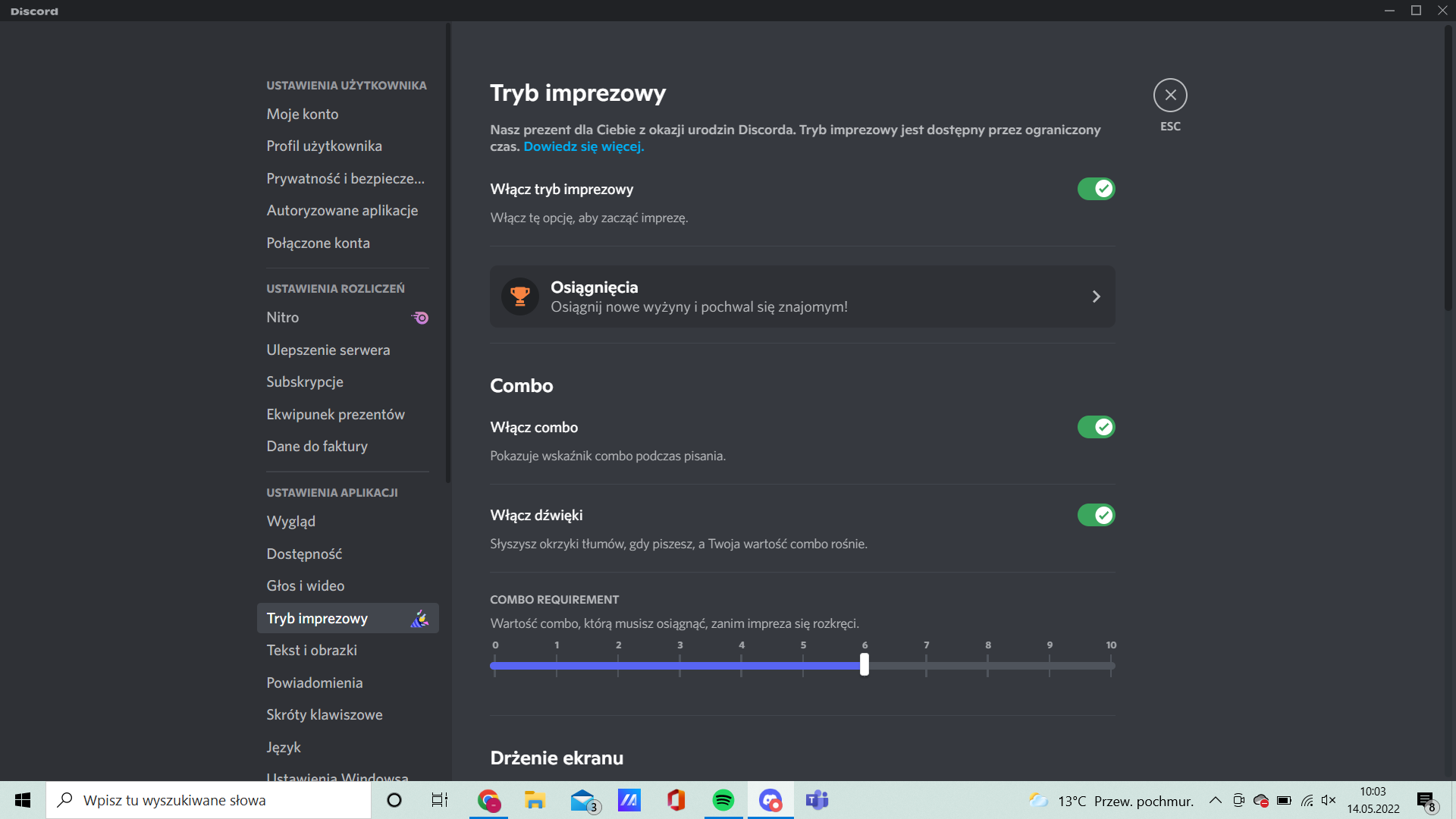Click the party popper icon beside Tryb imprezowy
1456x819 pixels.
(419, 619)
